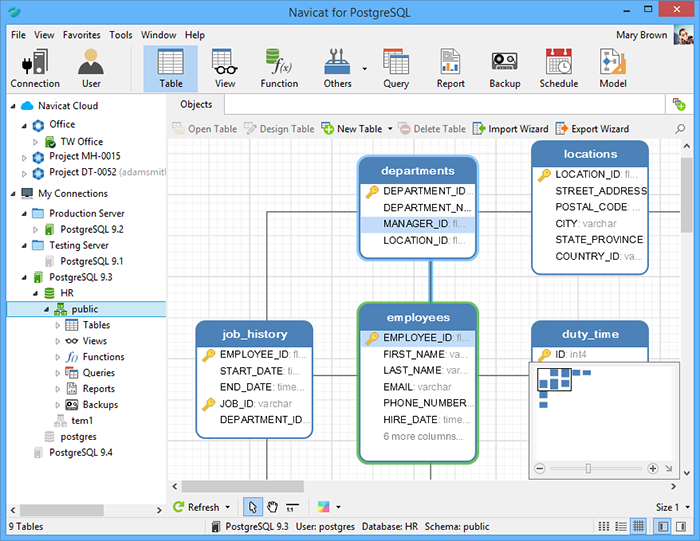The height and width of the screenshot is (541, 700).
Task: Open the Others dropdown arrow
Action: [x=365, y=69]
